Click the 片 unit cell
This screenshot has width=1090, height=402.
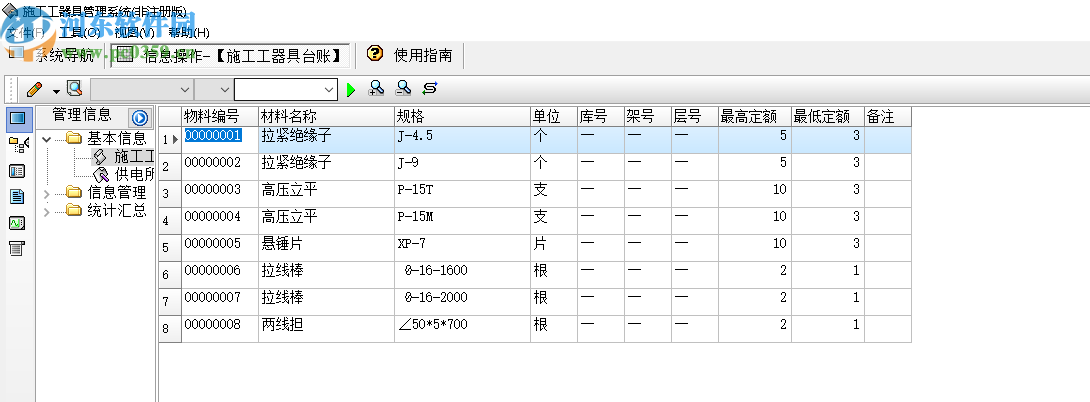[553, 248]
